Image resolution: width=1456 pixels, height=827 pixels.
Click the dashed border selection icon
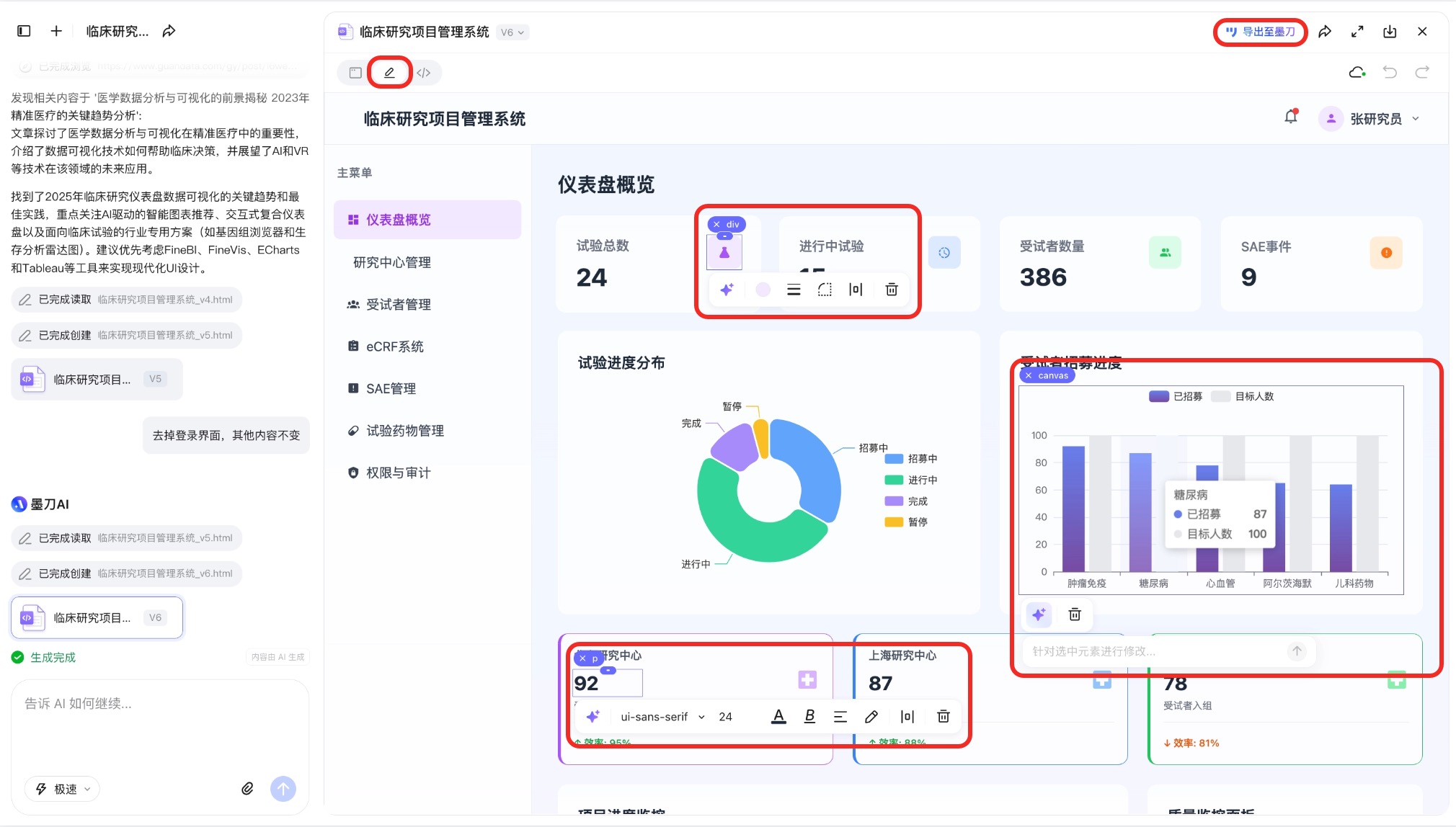[x=825, y=290]
